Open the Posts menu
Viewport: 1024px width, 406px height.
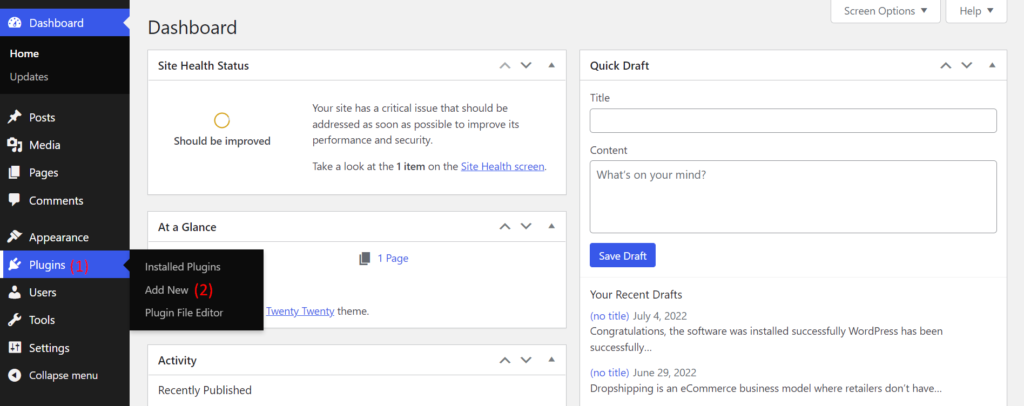click(x=42, y=117)
